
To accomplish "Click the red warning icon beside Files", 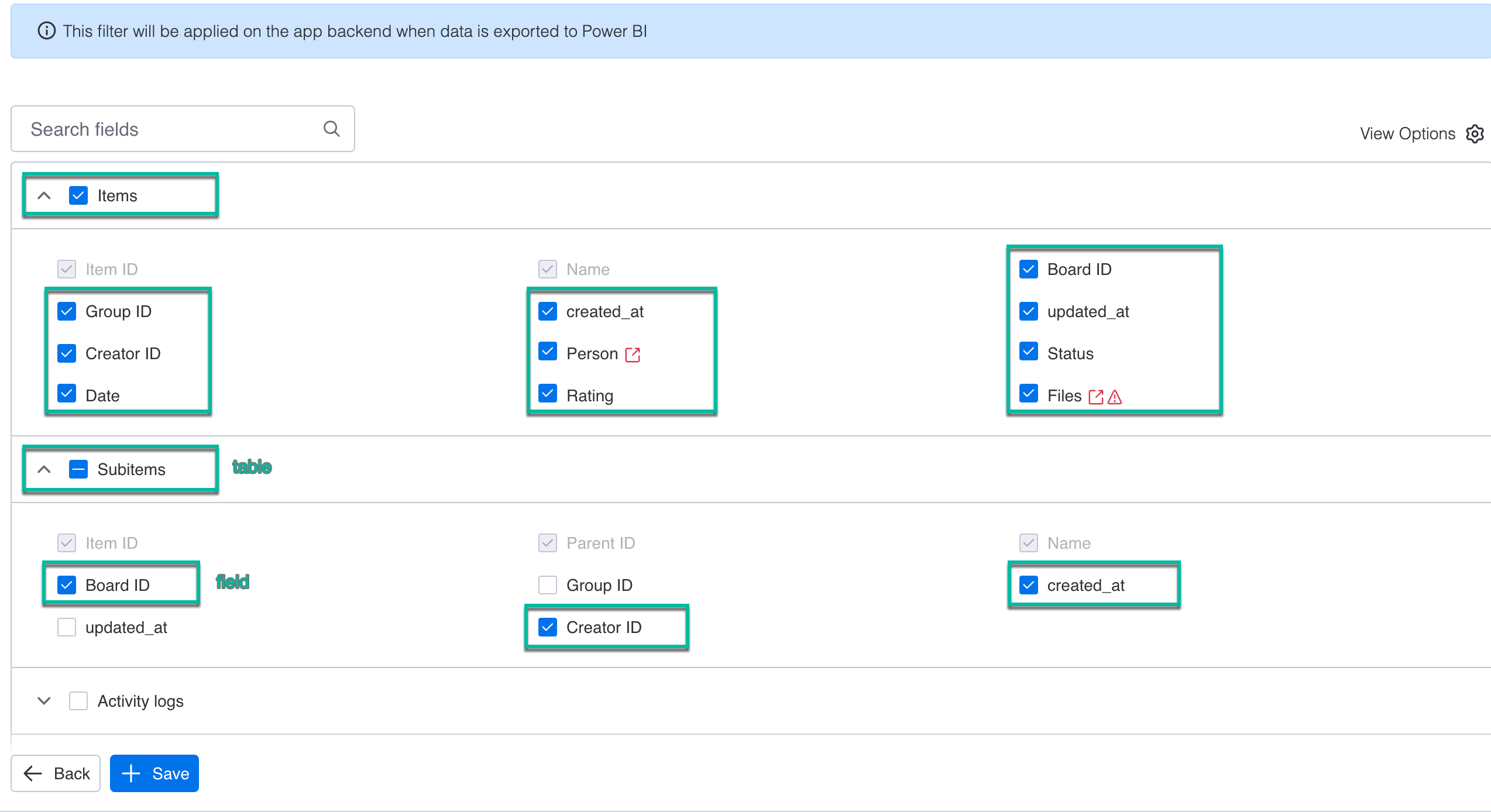I will (x=1115, y=396).
